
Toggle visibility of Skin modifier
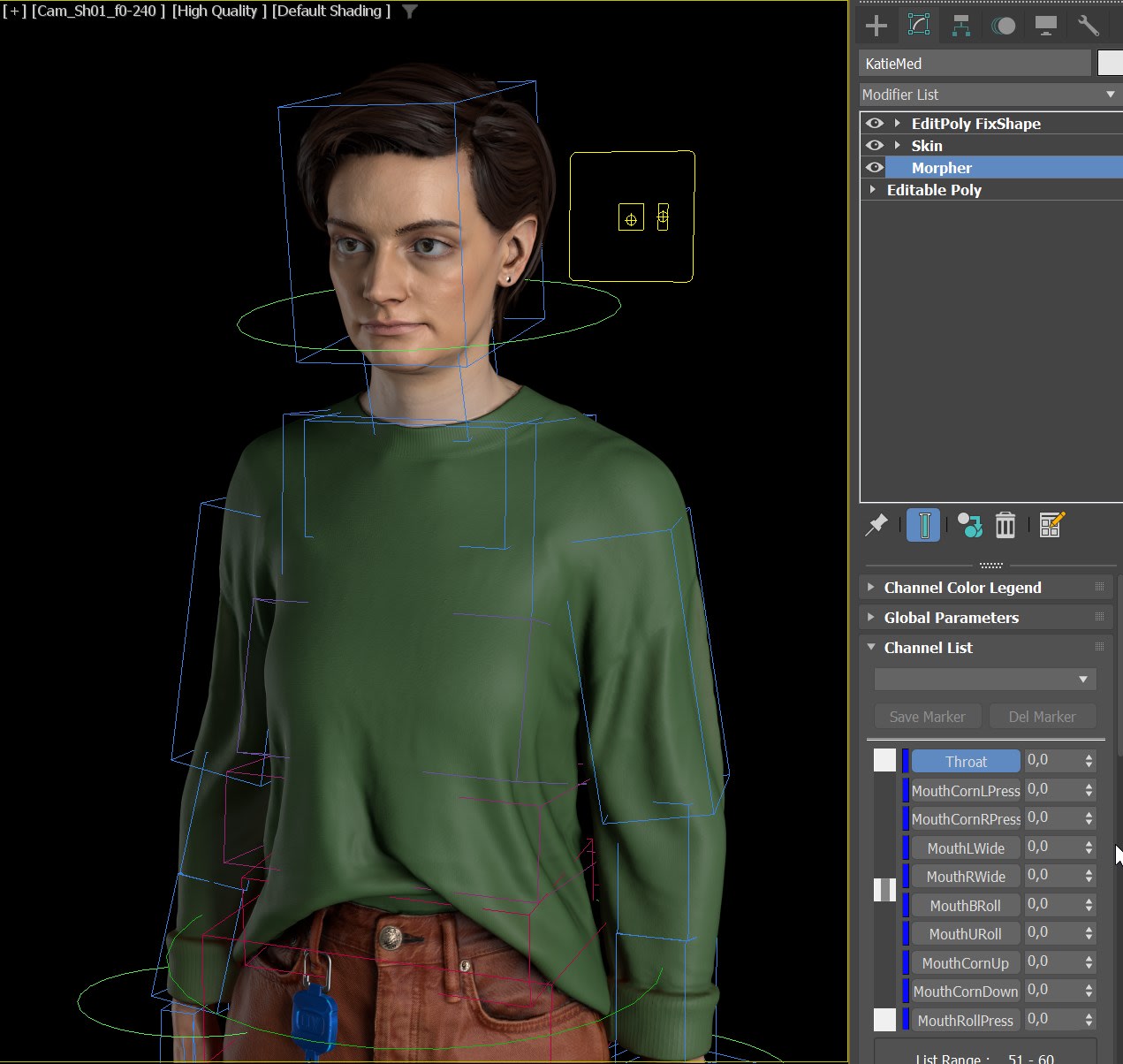click(x=875, y=146)
